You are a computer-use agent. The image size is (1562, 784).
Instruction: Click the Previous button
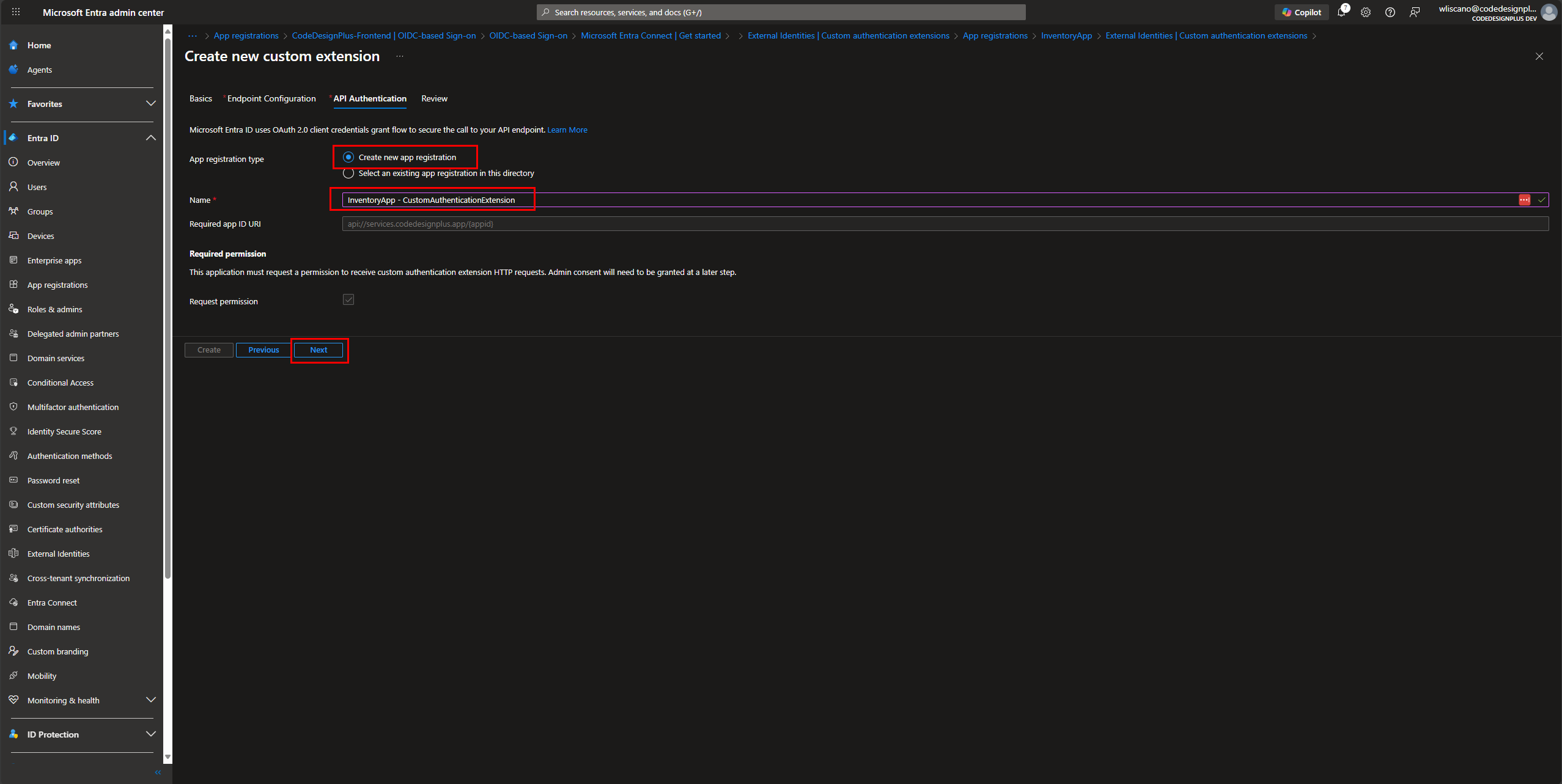click(x=263, y=350)
